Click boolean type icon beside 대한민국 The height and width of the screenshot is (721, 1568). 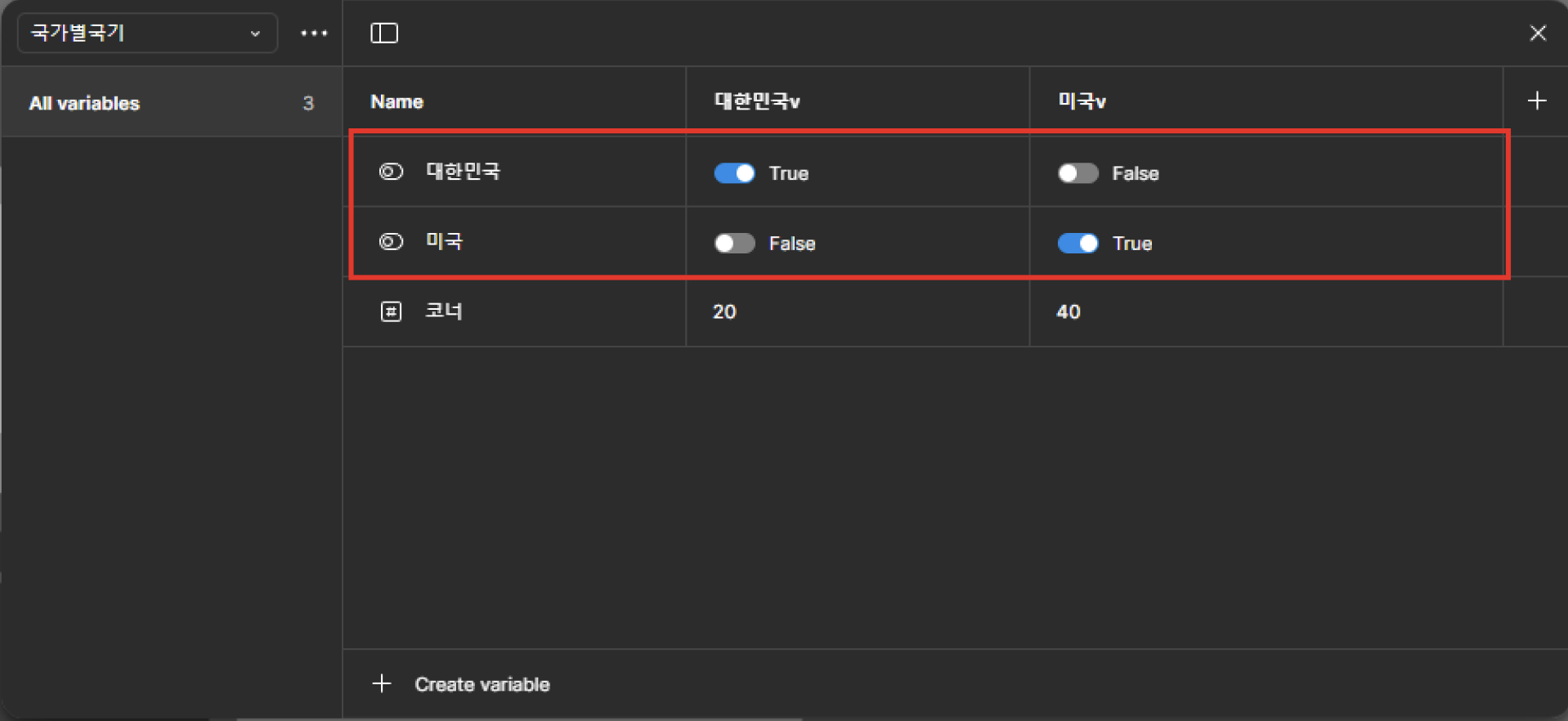pyautogui.click(x=391, y=172)
